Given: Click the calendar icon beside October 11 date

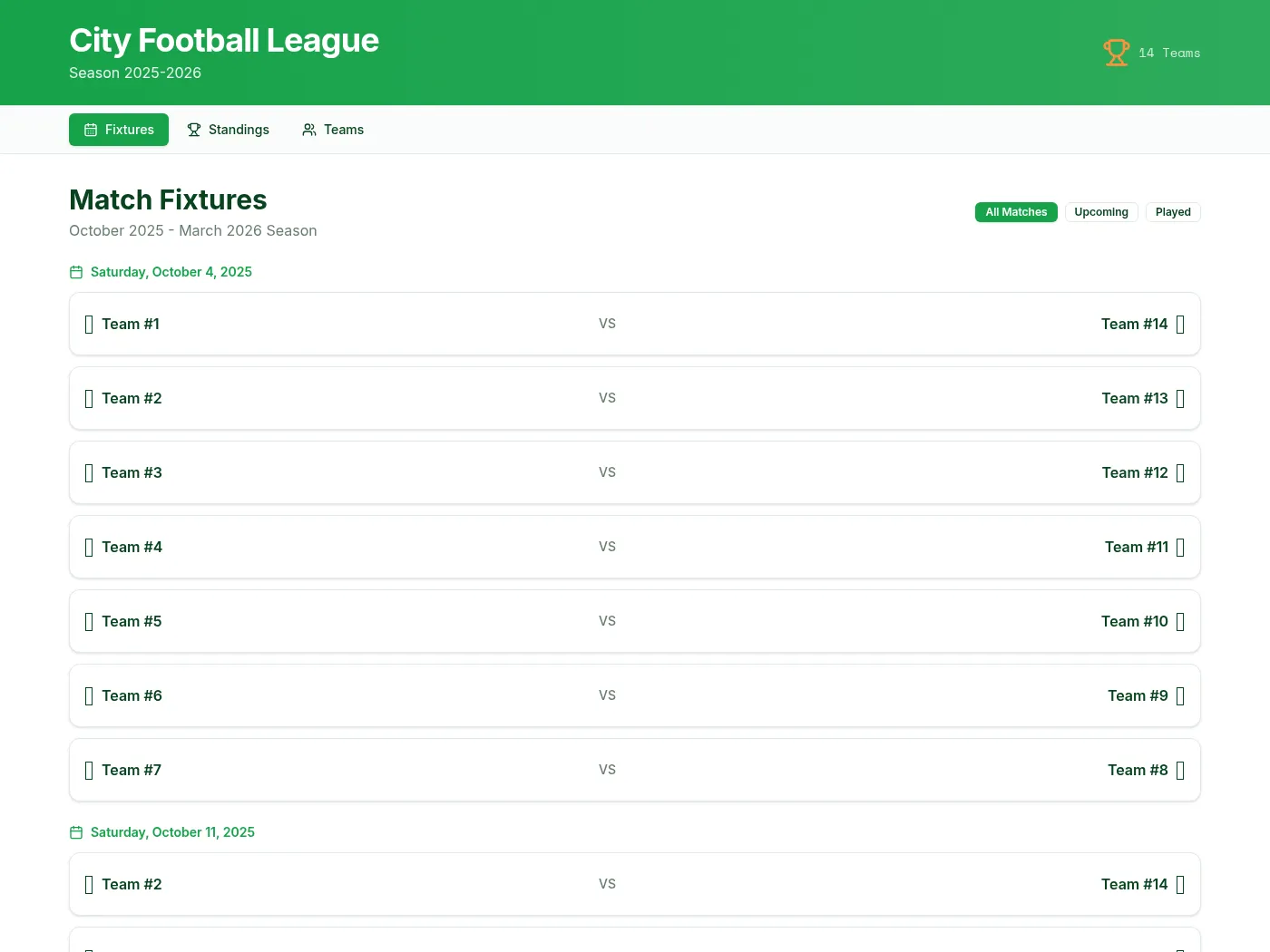Looking at the screenshot, I should (x=76, y=832).
